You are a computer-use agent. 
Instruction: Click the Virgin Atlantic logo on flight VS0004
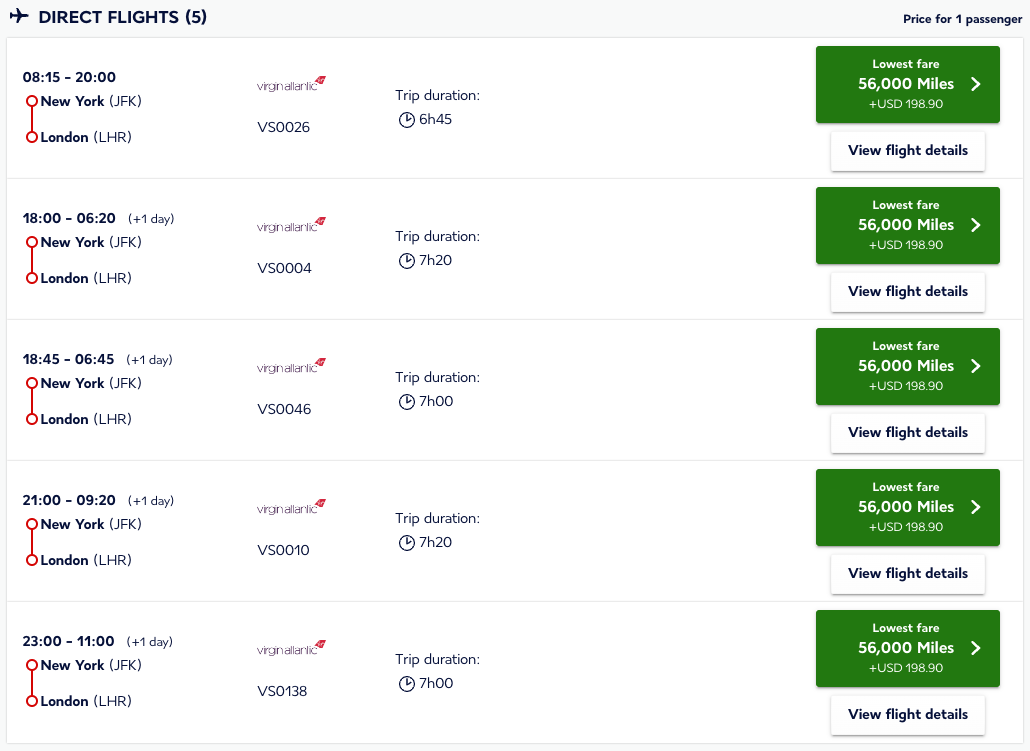point(289,224)
